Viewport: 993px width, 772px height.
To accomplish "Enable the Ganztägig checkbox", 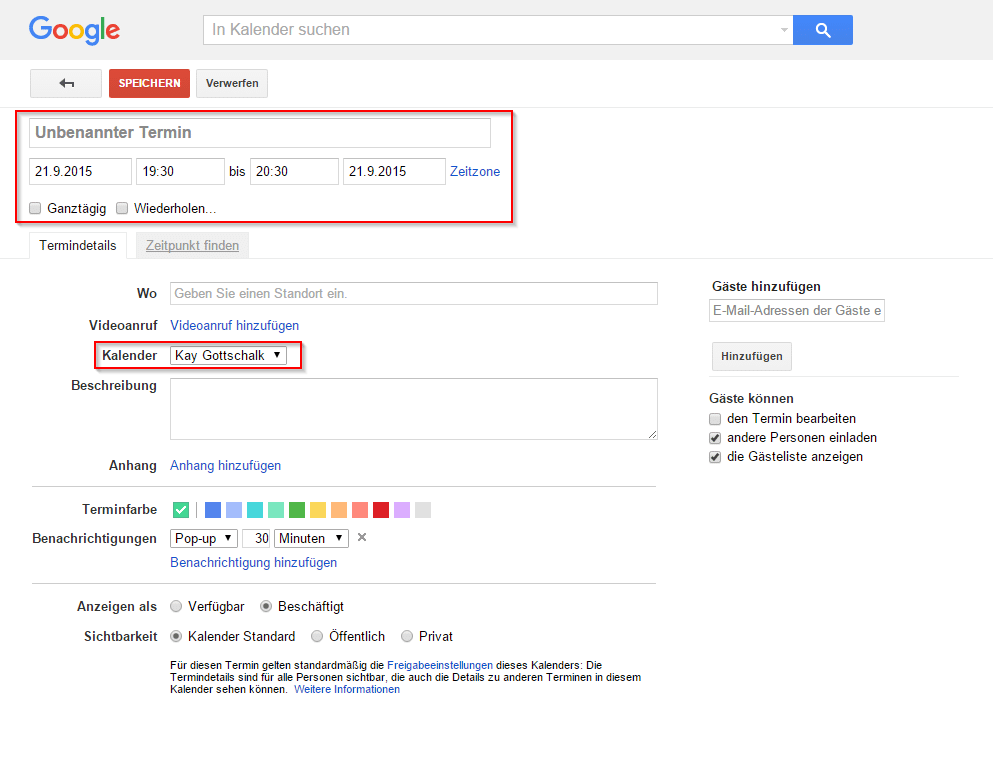I will (35, 208).
